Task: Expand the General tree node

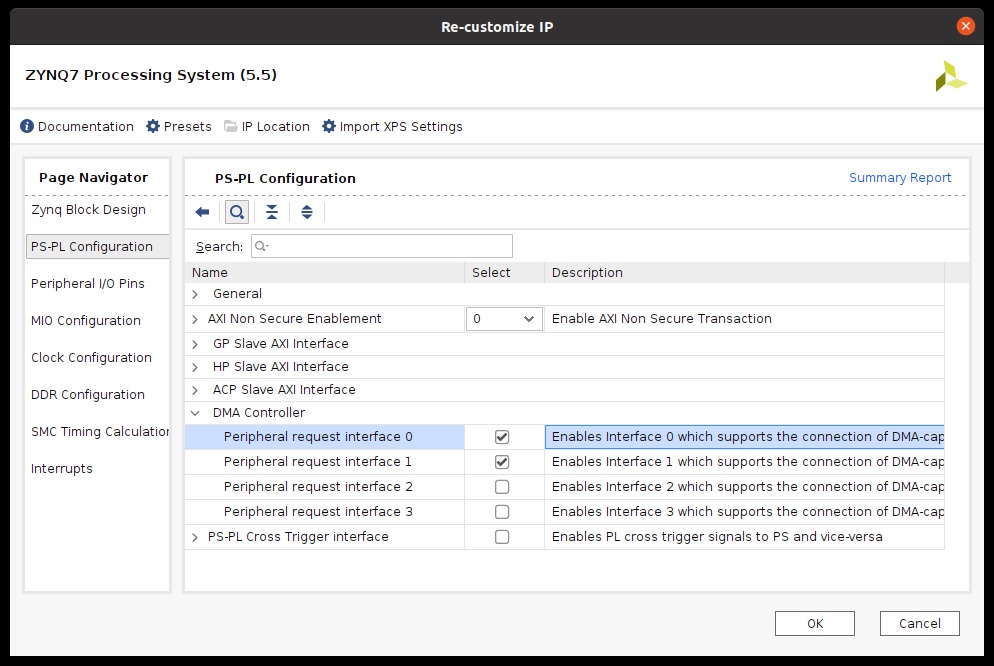Action: tap(195, 294)
